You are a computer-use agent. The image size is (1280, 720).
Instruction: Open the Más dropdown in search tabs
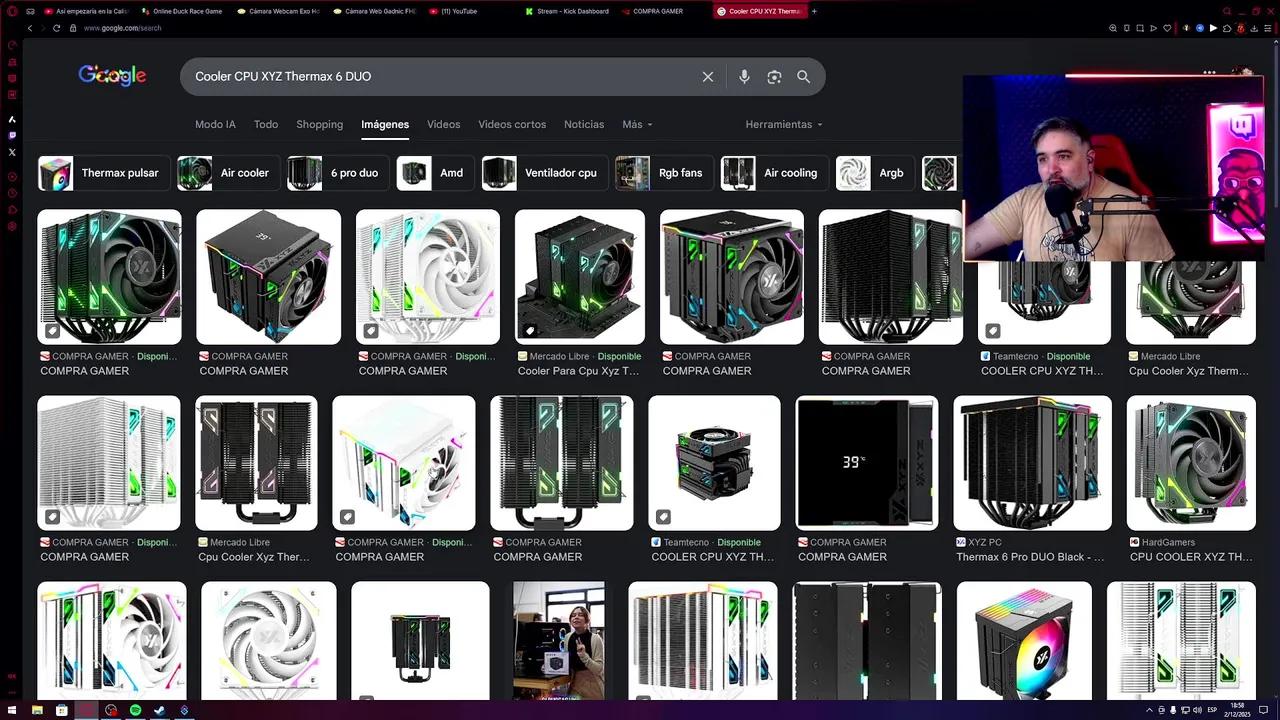(x=637, y=124)
